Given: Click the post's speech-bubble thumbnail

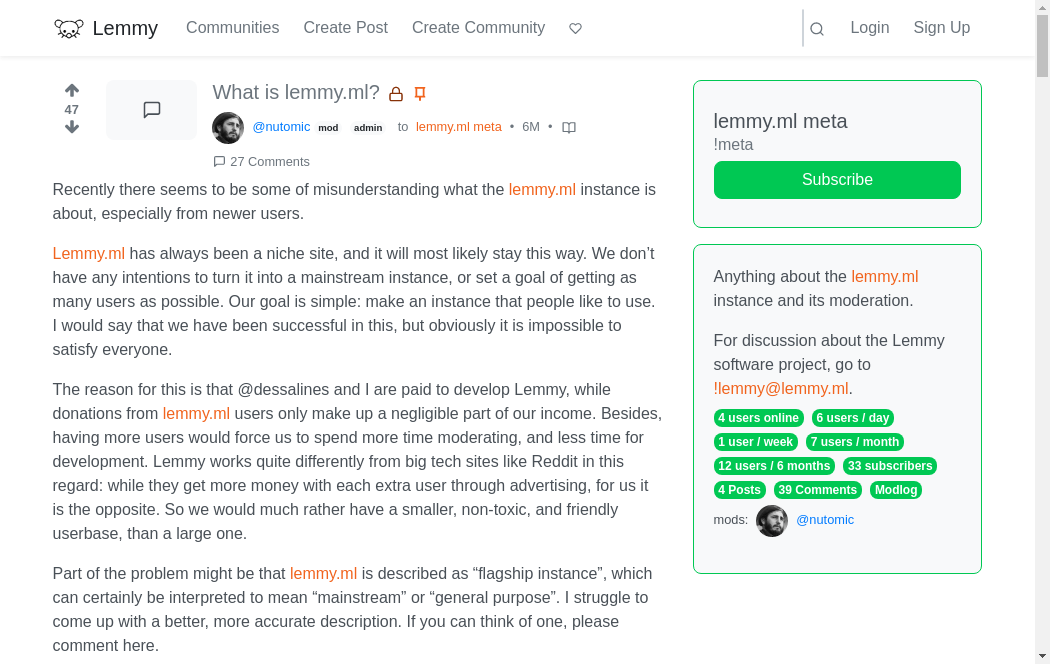Looking at the screenshot, I should point(152,110).
